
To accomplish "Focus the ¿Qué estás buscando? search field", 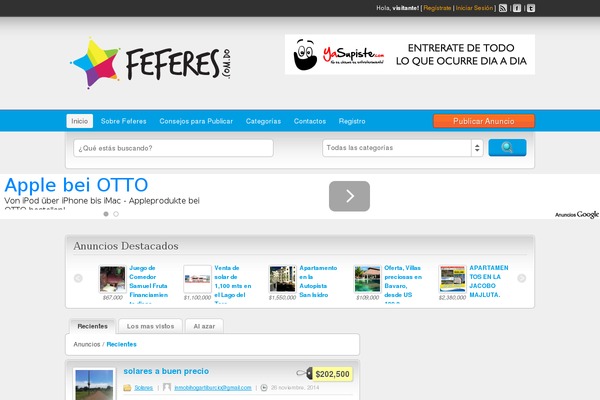I will coord(173,148).
